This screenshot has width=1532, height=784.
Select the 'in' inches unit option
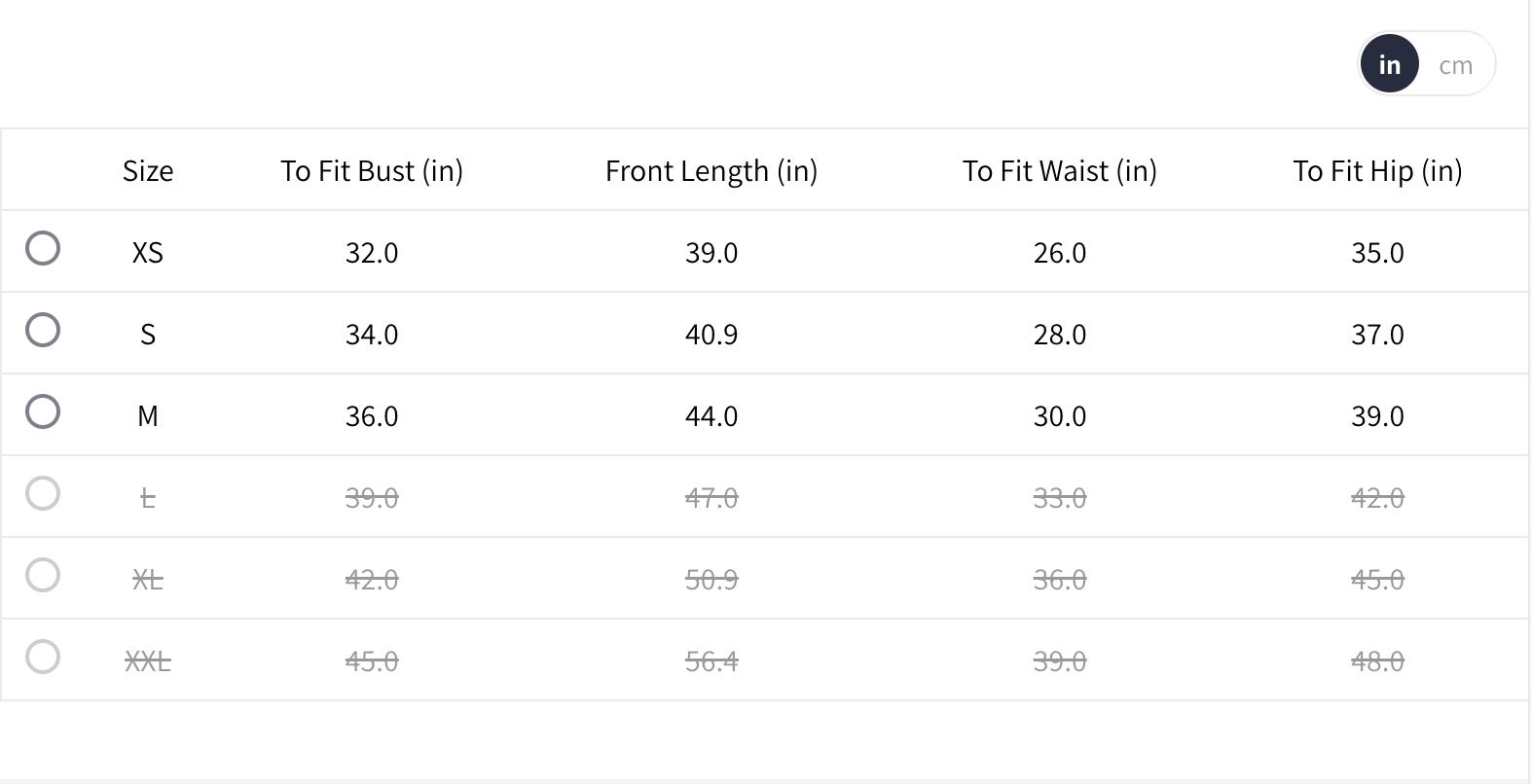point(1389,65)
